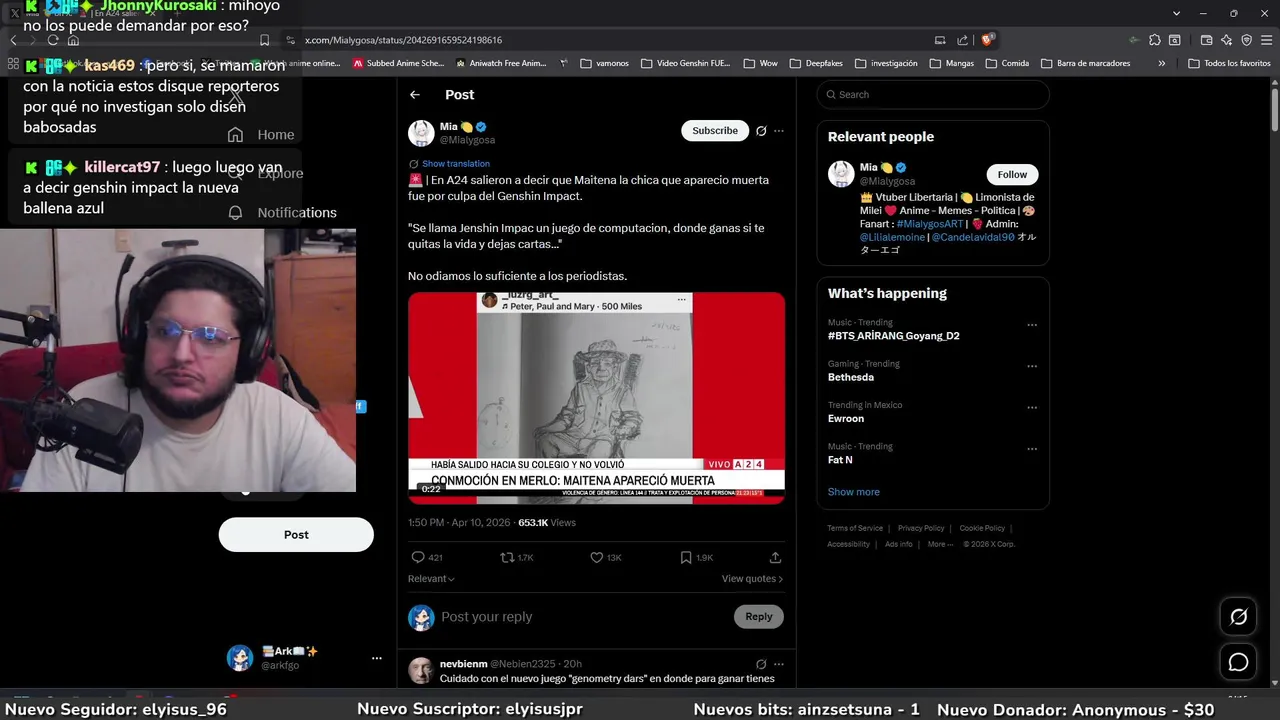Open Brave Leo AI sparkle icon
1280x720 pixels.
[x=1226, y=40]
